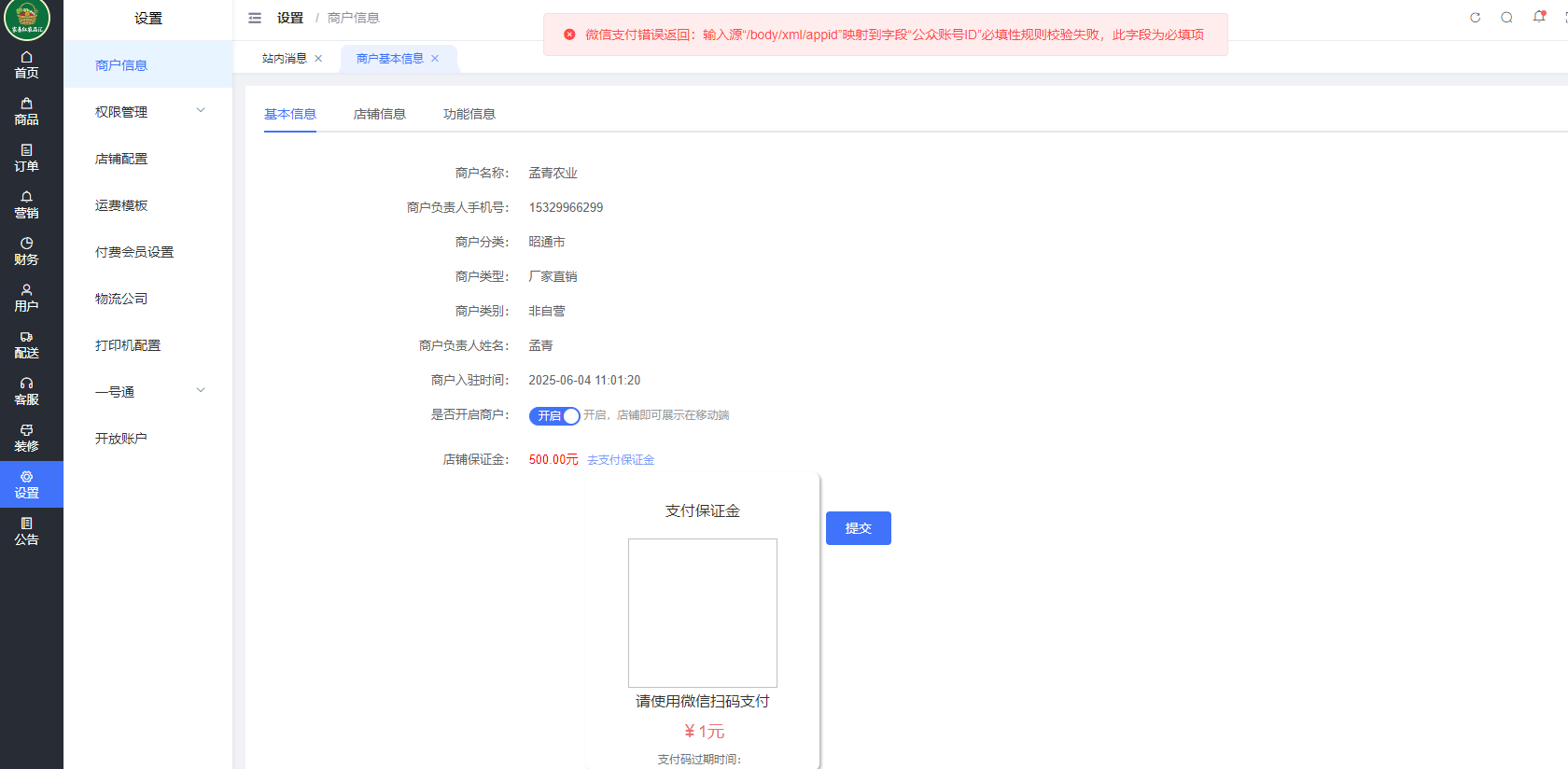Screen dimensions: 1568x769
Task: Open the 用户 users sidebar icon
Action: coord(26,298)
